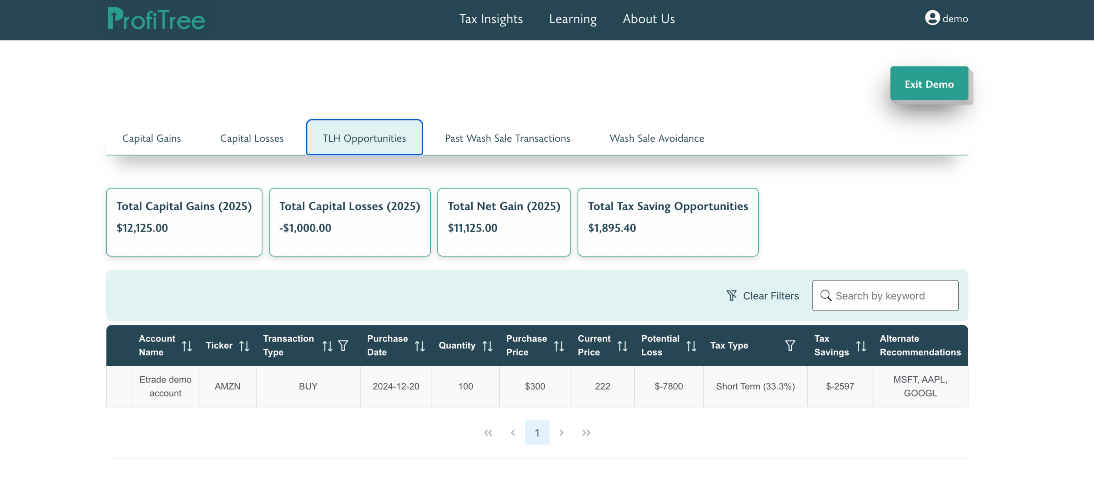The height and width of the screenshot is (500, 1094).
Task: Click the AMZN ticker cell
Action: 227,386
